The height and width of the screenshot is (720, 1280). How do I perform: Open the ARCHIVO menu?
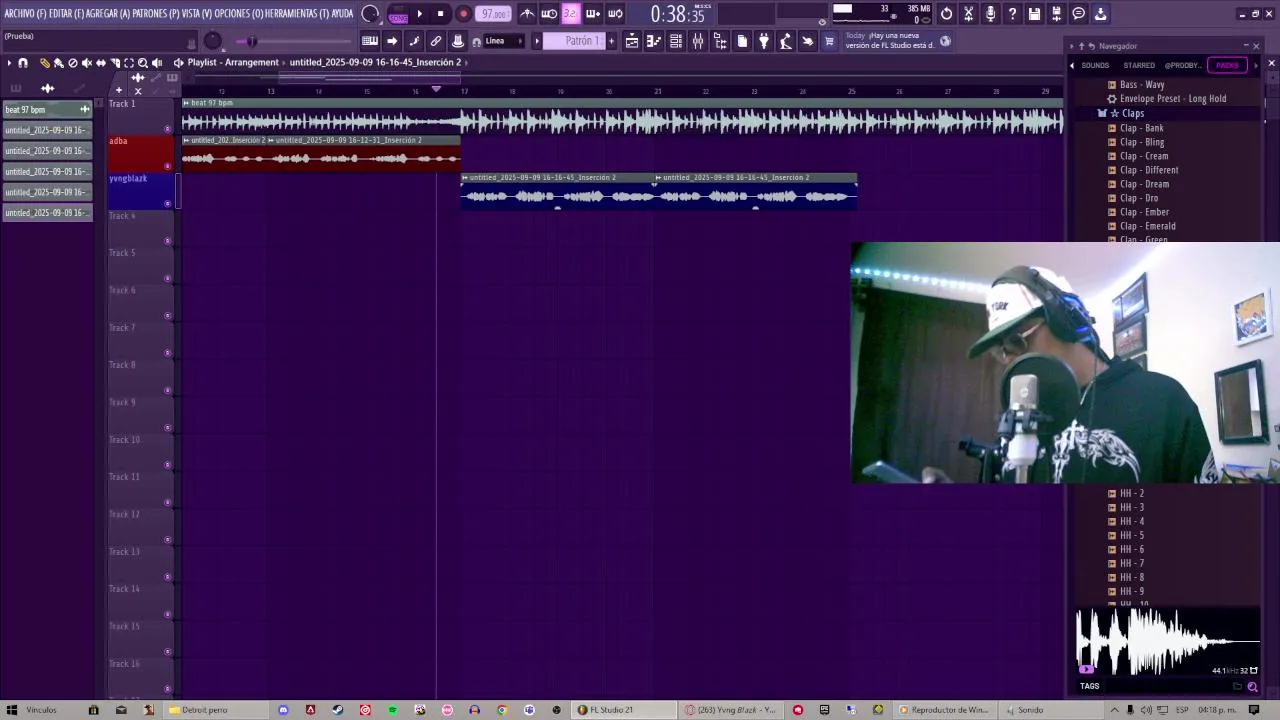(25, 14)
